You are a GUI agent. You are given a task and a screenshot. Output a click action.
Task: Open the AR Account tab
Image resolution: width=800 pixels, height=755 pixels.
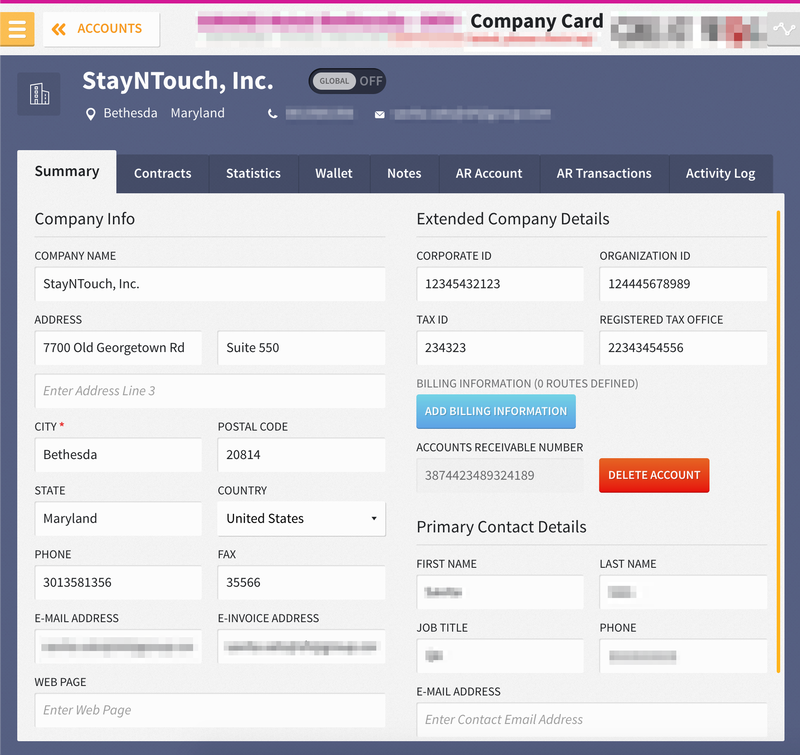(x=489, y=174)
